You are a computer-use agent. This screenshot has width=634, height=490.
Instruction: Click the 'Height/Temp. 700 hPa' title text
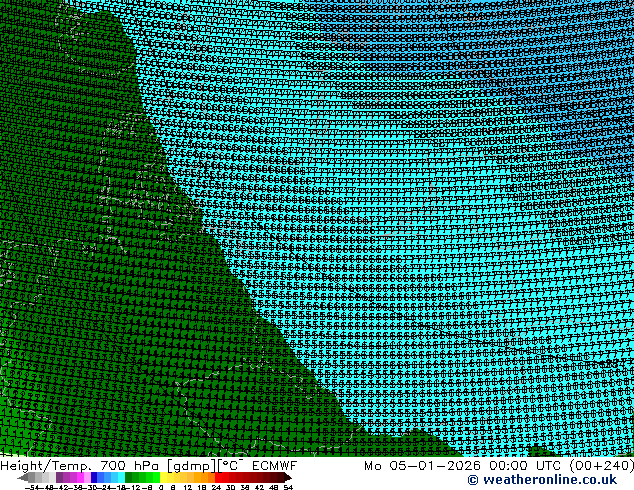79,466
